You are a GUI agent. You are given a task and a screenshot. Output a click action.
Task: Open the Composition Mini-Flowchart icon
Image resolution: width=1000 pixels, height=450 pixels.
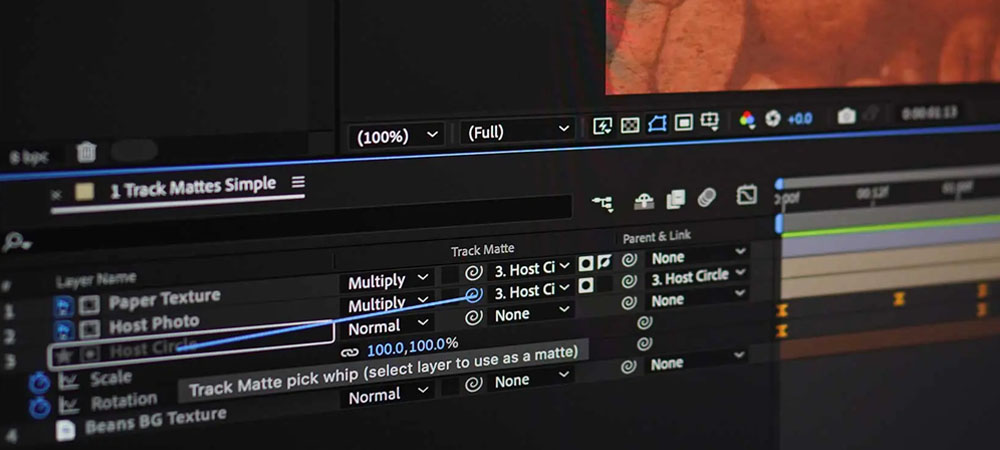pyautogui.click(x=602, y=204)
